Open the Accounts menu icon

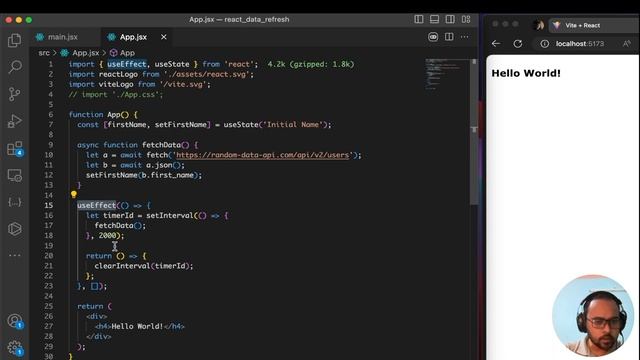pyautogui.click(x=15, y=321)
